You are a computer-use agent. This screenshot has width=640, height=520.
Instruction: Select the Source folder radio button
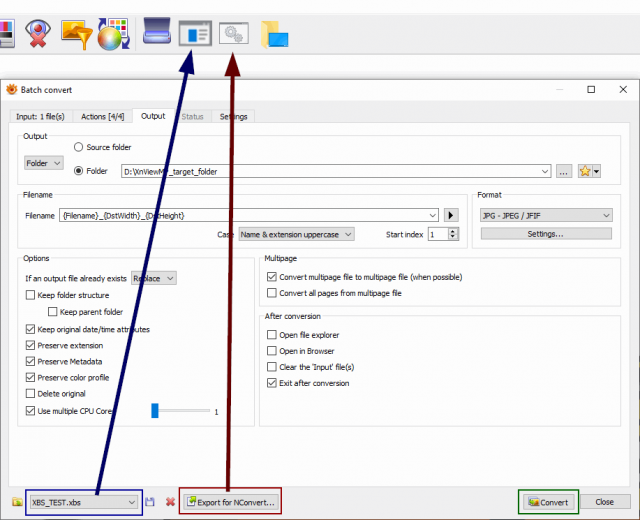(78, 147)
